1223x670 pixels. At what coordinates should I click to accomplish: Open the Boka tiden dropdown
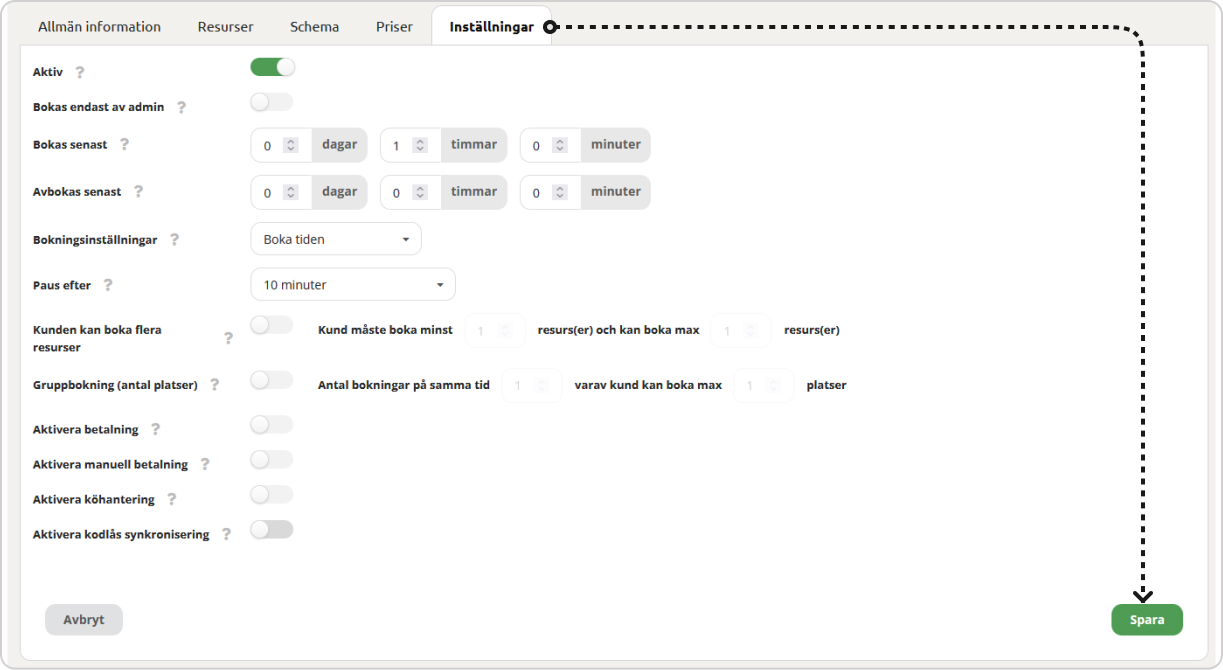pyautogui.click(x=336, y=239)
